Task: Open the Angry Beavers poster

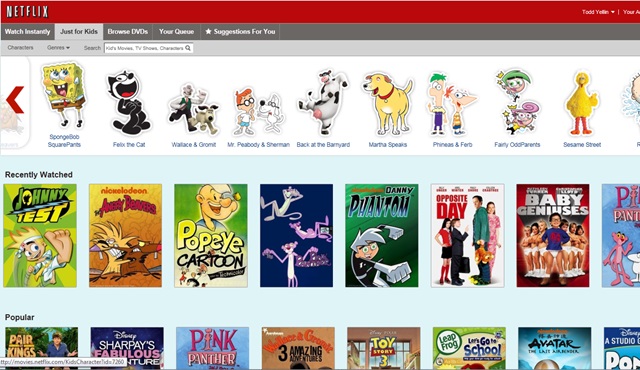Action: pos(125,235)
